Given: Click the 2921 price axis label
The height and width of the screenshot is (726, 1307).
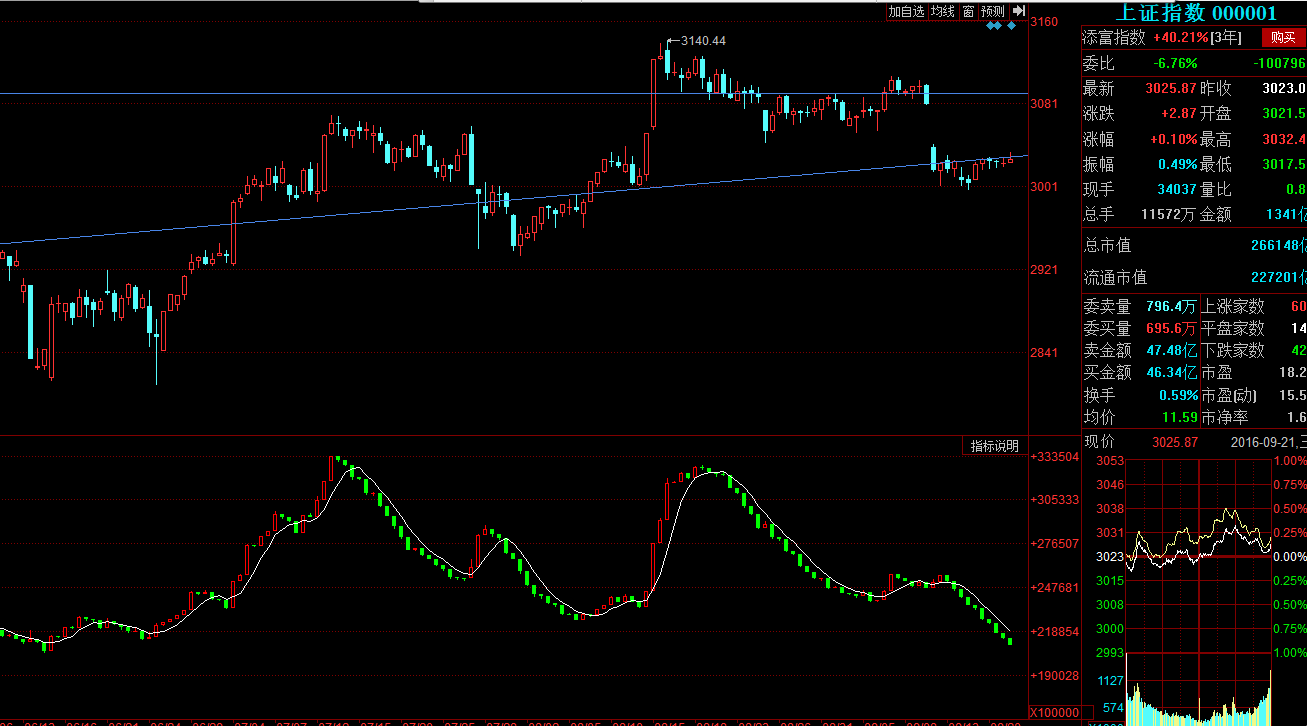Looking at the screenshot, I should [x=1044, y=270].
